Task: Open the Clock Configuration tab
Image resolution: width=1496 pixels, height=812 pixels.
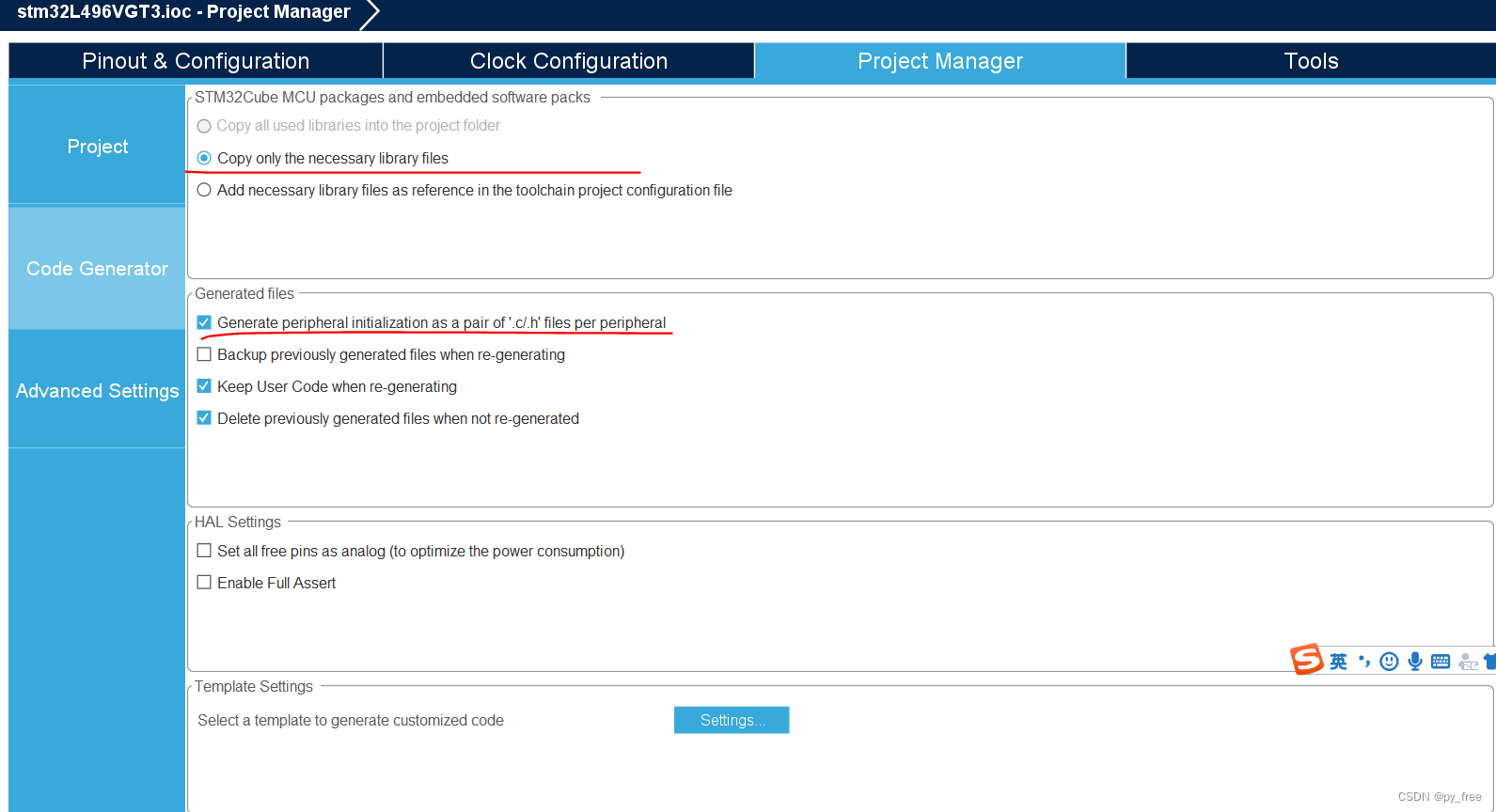Action: 569,61
